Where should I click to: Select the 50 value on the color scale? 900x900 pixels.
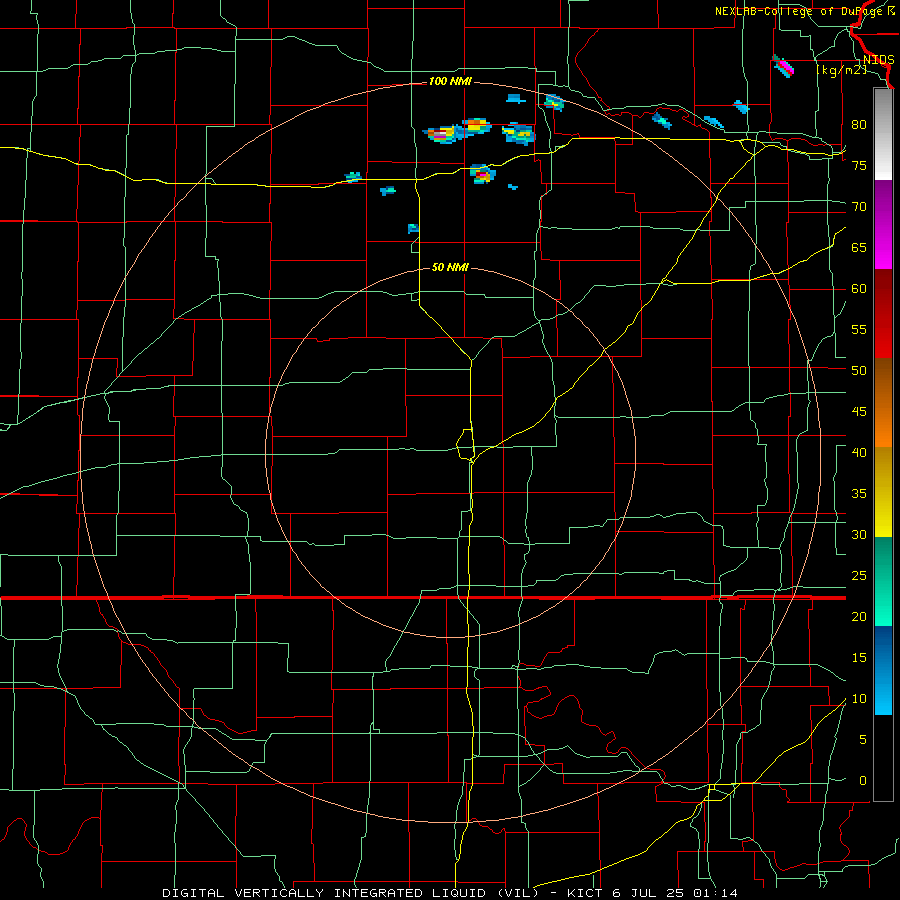(859, 371)
